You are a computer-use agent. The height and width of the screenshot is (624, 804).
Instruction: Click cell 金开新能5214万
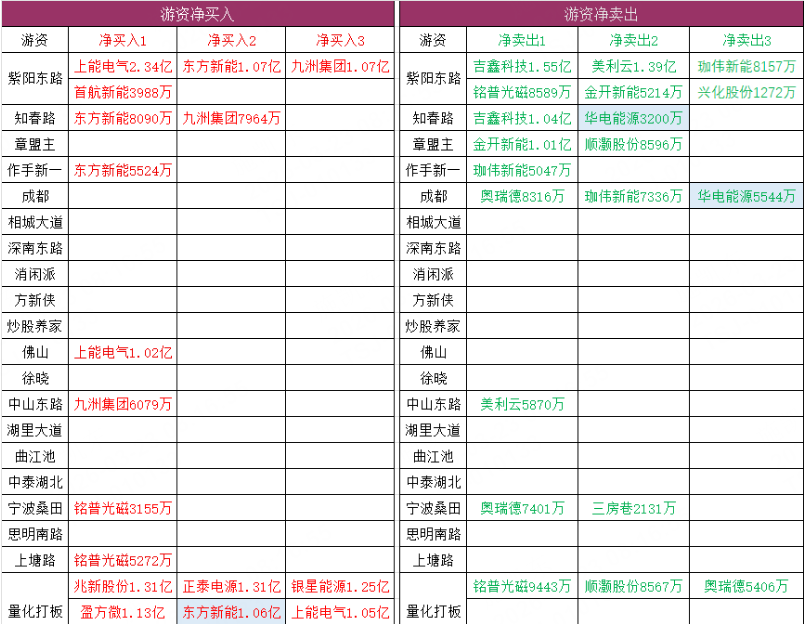pos(634,92)
